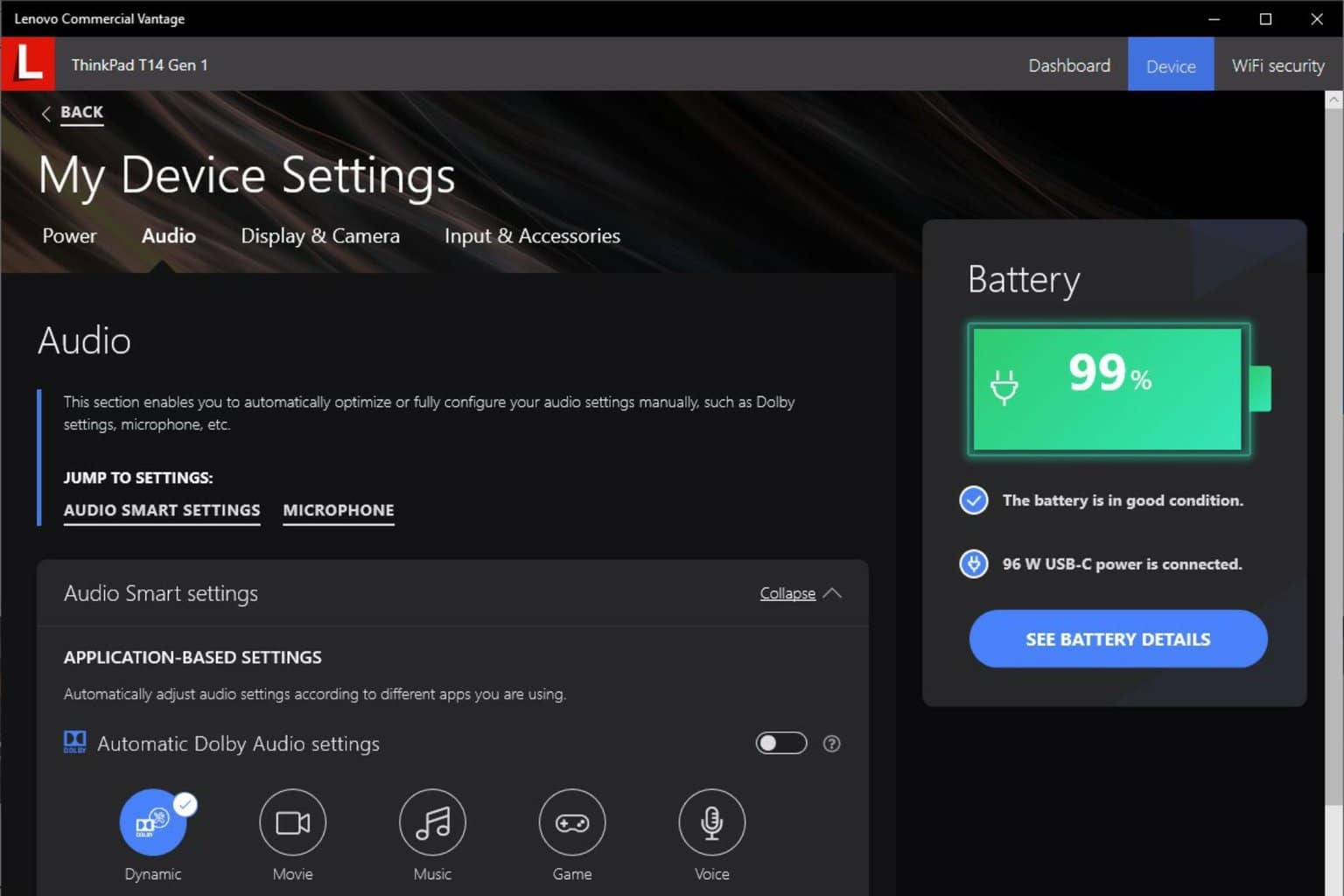Image resolution: width=1344 pixels, height=896 pixels.
Task: Click 'The battery is in good condition.' text
Action: (1123, 500)
